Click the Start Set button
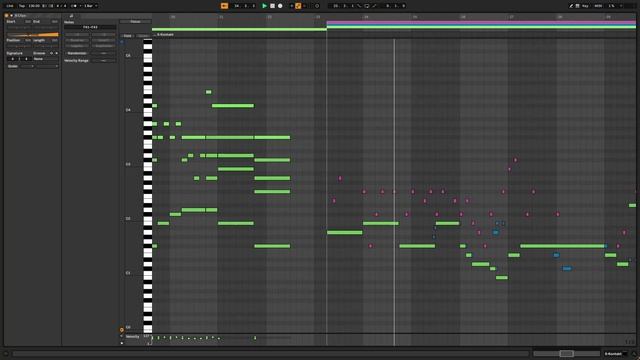This screenshot has width=640, height=360. tap(28, 22)
